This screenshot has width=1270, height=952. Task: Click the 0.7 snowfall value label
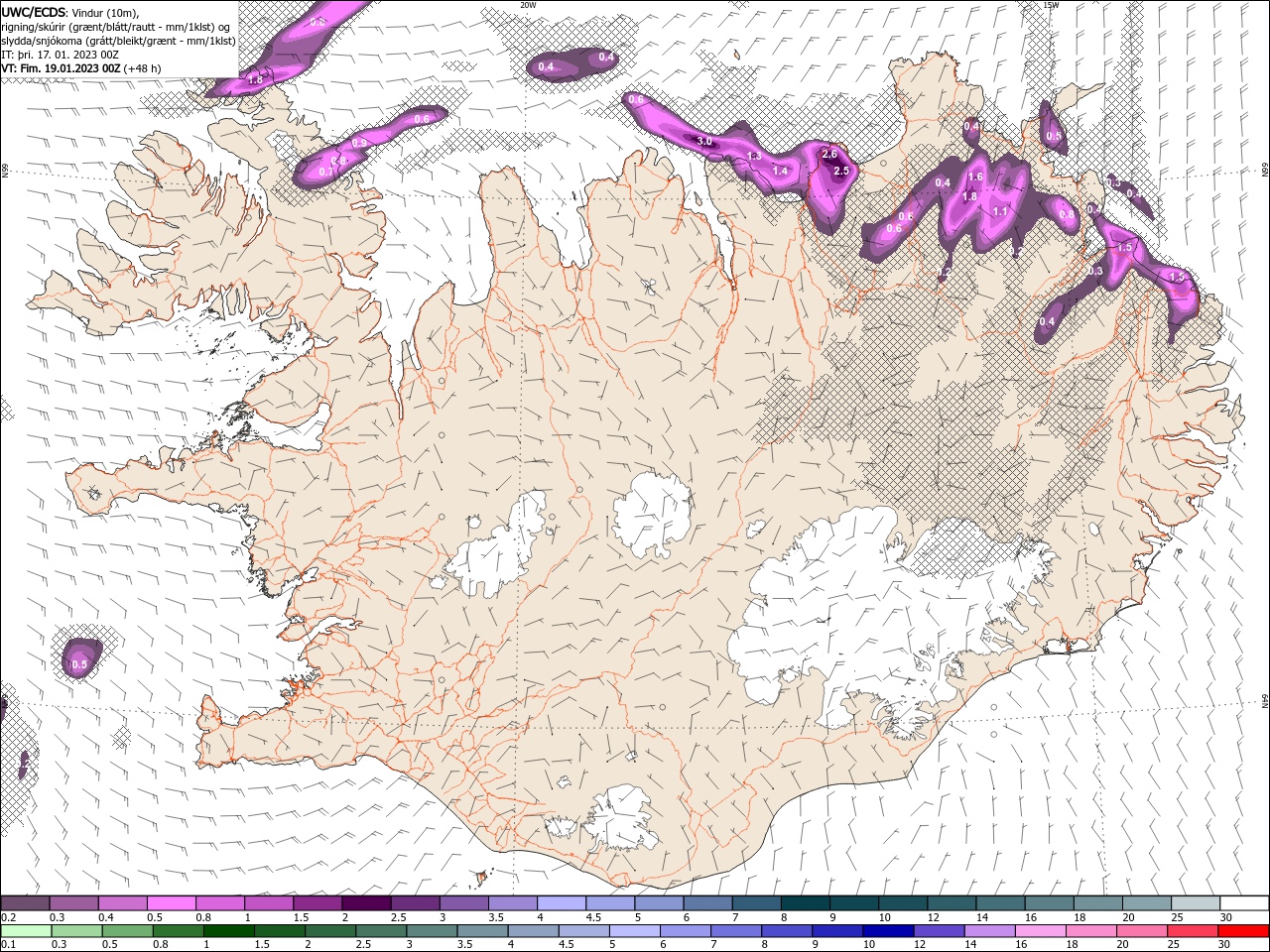326,172
